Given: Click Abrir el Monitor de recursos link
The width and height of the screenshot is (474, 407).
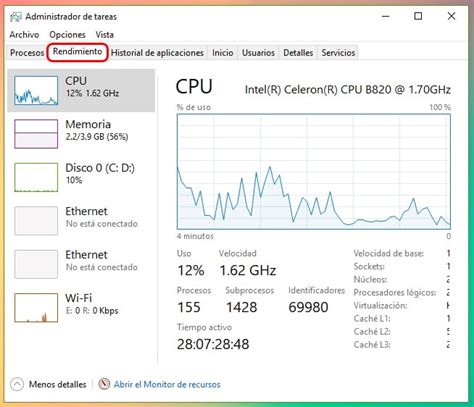Looking at the screenshot, I should pyautogui.click(x=167, y=384).
